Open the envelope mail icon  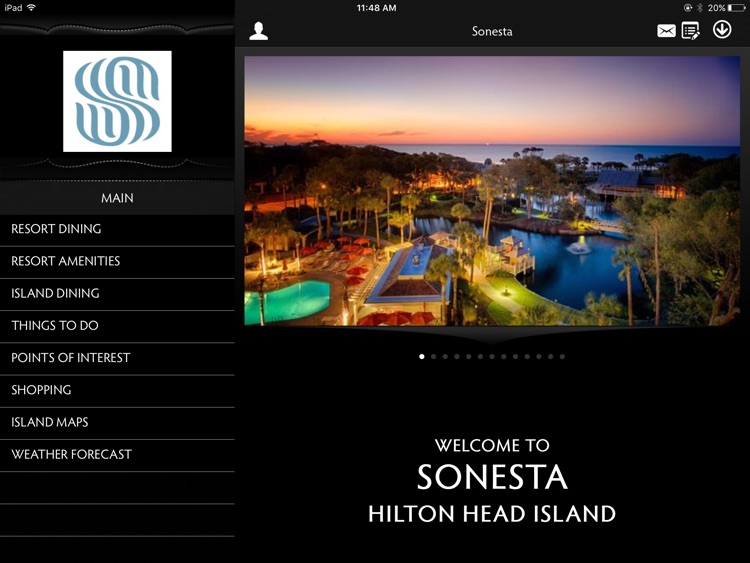pos(666,31)
